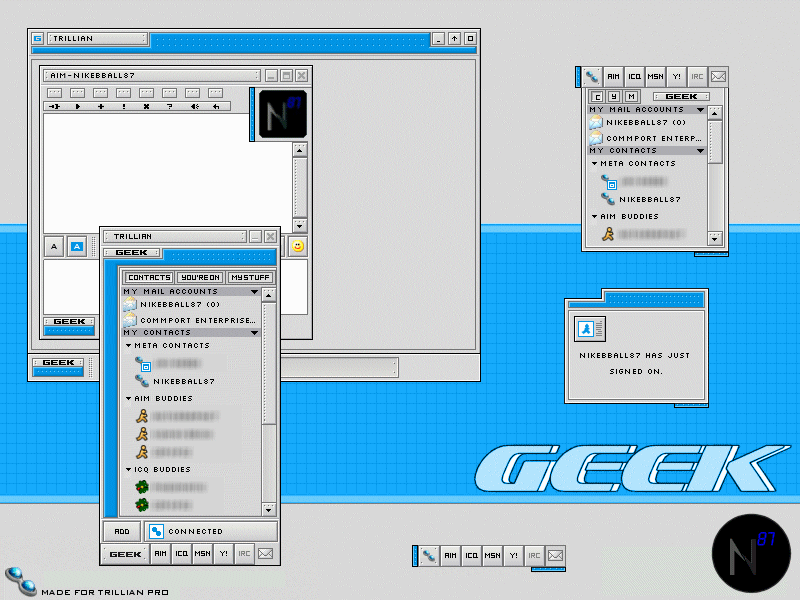Toggle Y! connection in Trillian contact list window
Viewport: 800px width, 600px height.
(223, 554)
